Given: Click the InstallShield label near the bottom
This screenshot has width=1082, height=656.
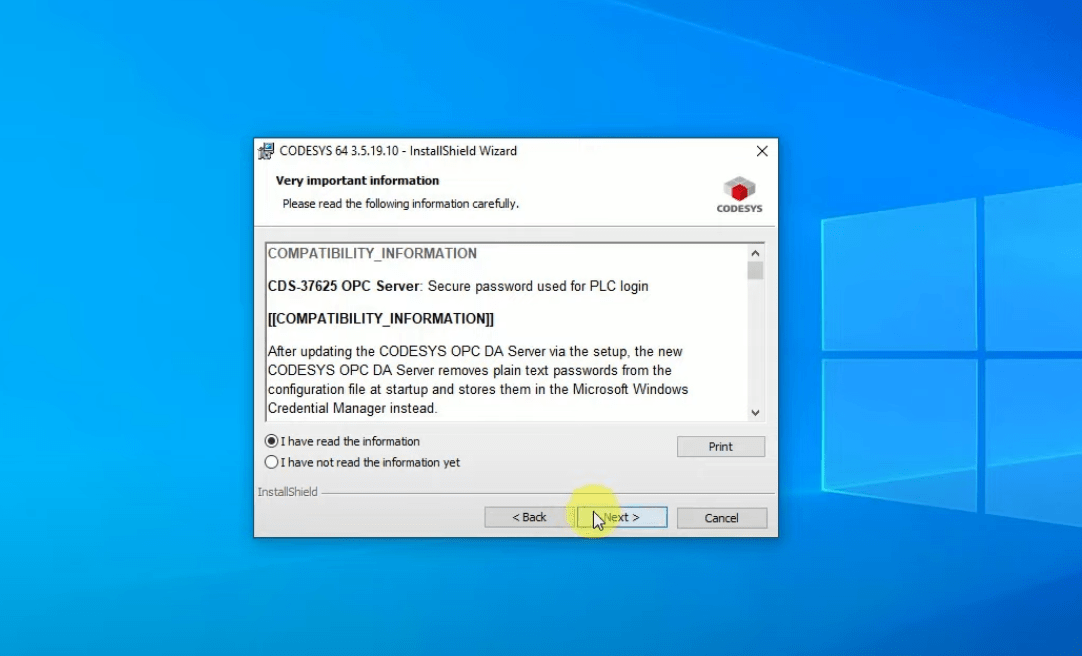Looking at the screenshot, I should point(288,492).
